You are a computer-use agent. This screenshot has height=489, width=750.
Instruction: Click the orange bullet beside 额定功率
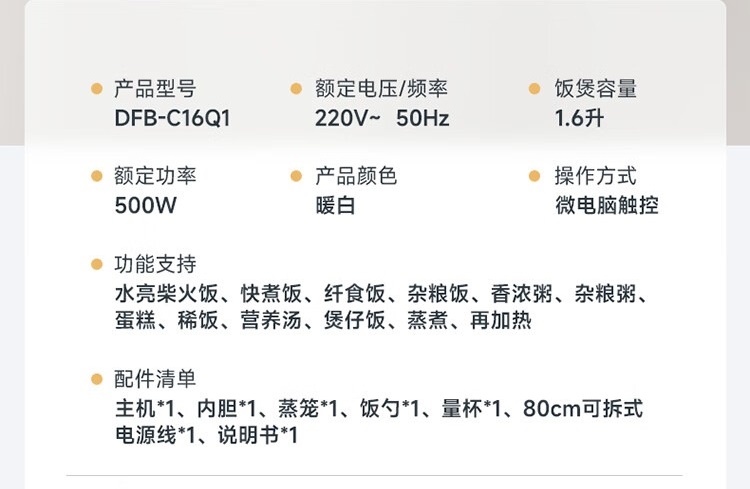tap(97, 176)
